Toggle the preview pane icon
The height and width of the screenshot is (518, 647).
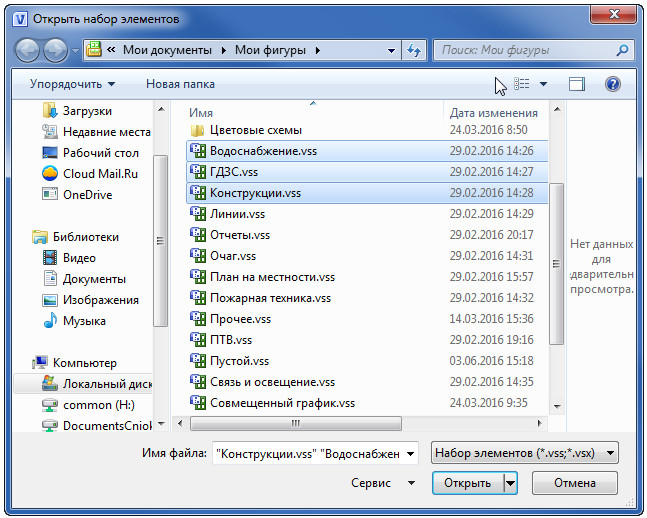click(577, 84)
